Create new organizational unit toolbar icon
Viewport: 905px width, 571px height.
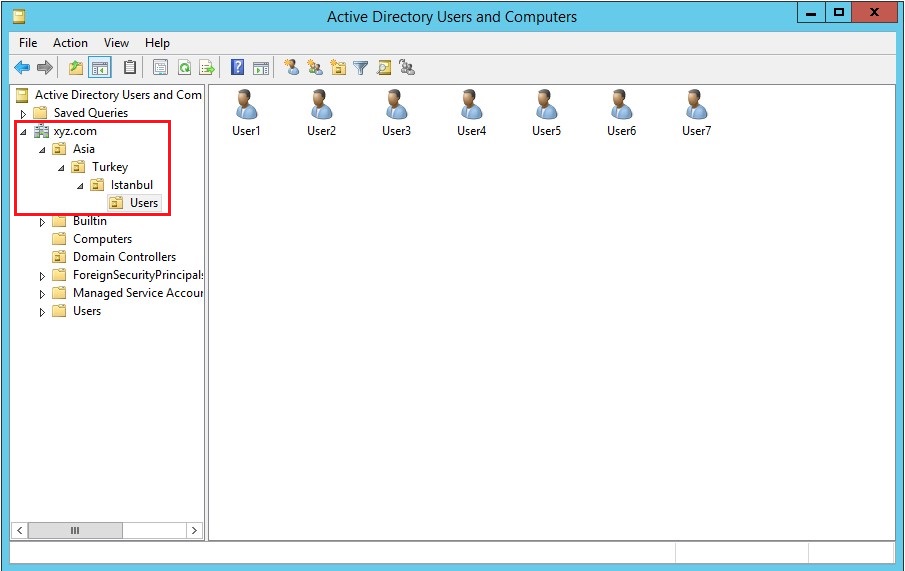point(338,67)
